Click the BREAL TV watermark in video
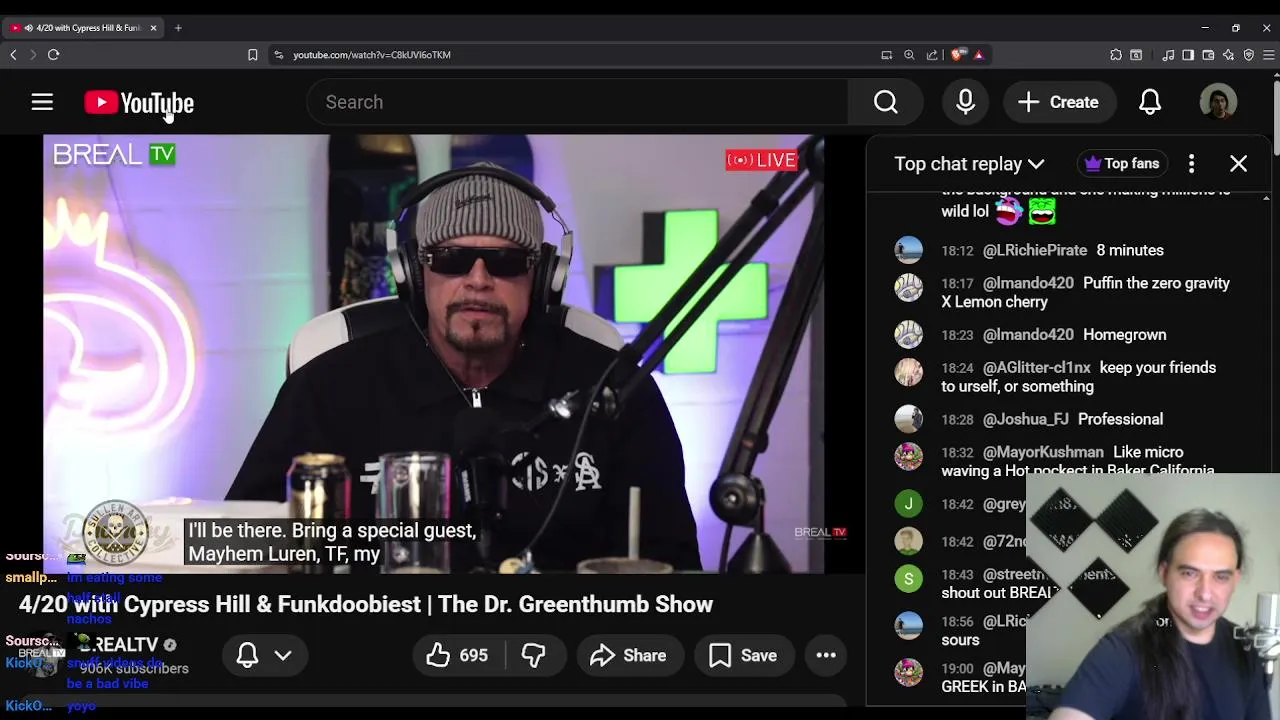Image resolution: width=1280 pixels, height=720 pixels. tap(114, 154)
